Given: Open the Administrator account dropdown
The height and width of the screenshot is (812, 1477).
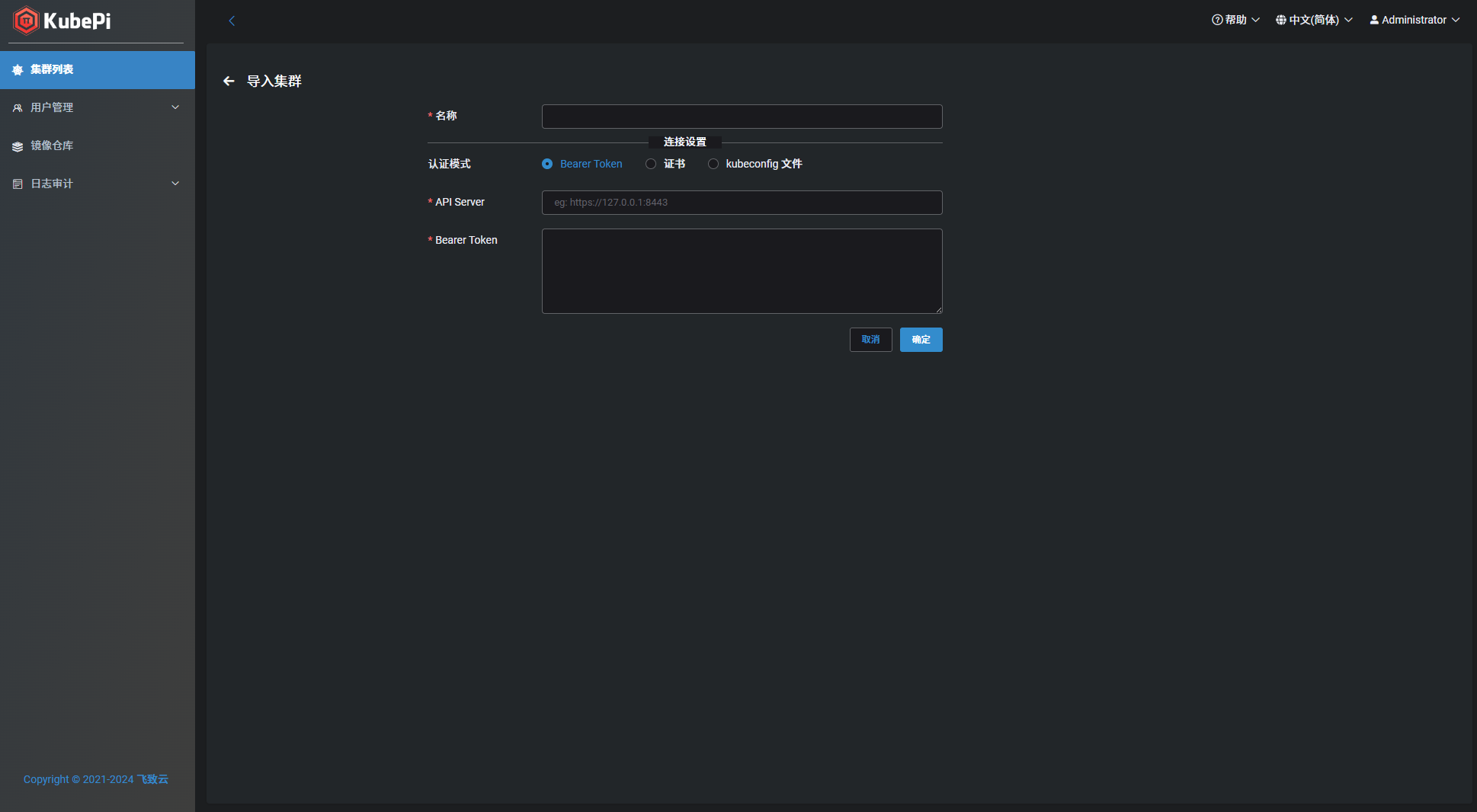Looking at the screenshot, I should point(1415,20).
